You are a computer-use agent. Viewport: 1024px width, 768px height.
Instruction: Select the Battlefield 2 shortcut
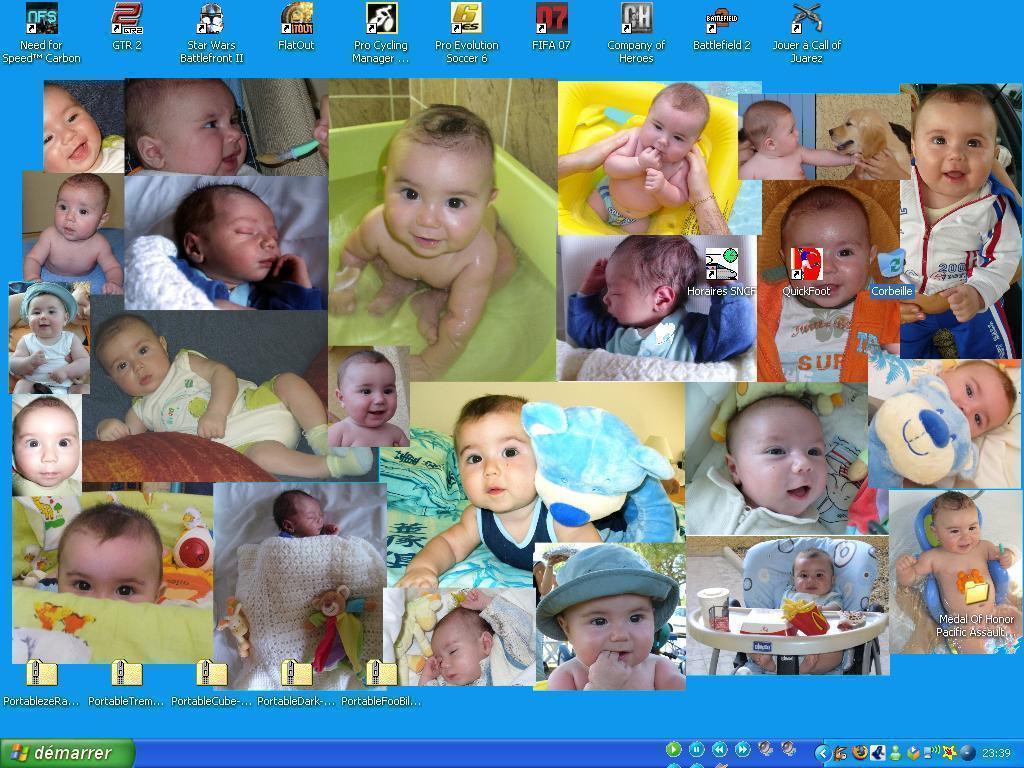(x=721, y=19)
